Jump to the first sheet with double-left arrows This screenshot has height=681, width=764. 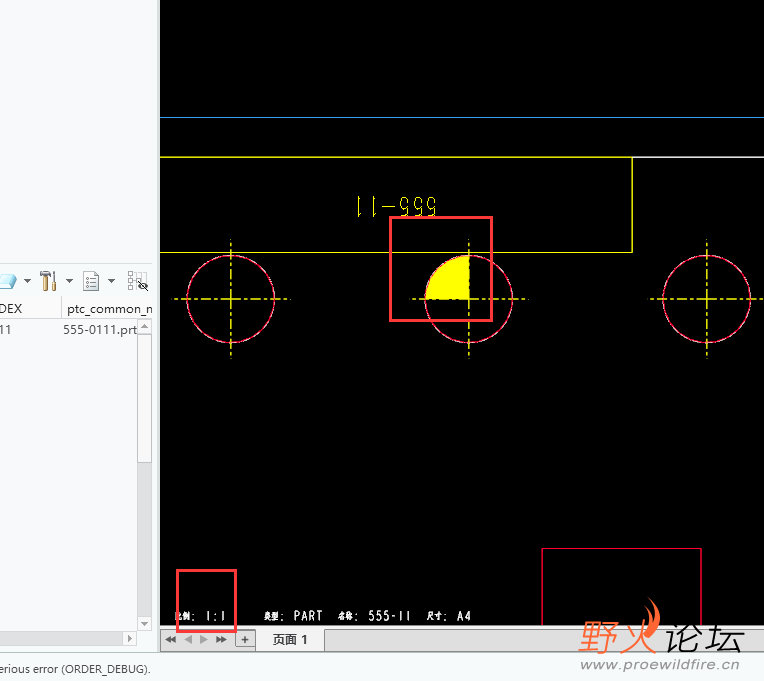coord(171,639)
